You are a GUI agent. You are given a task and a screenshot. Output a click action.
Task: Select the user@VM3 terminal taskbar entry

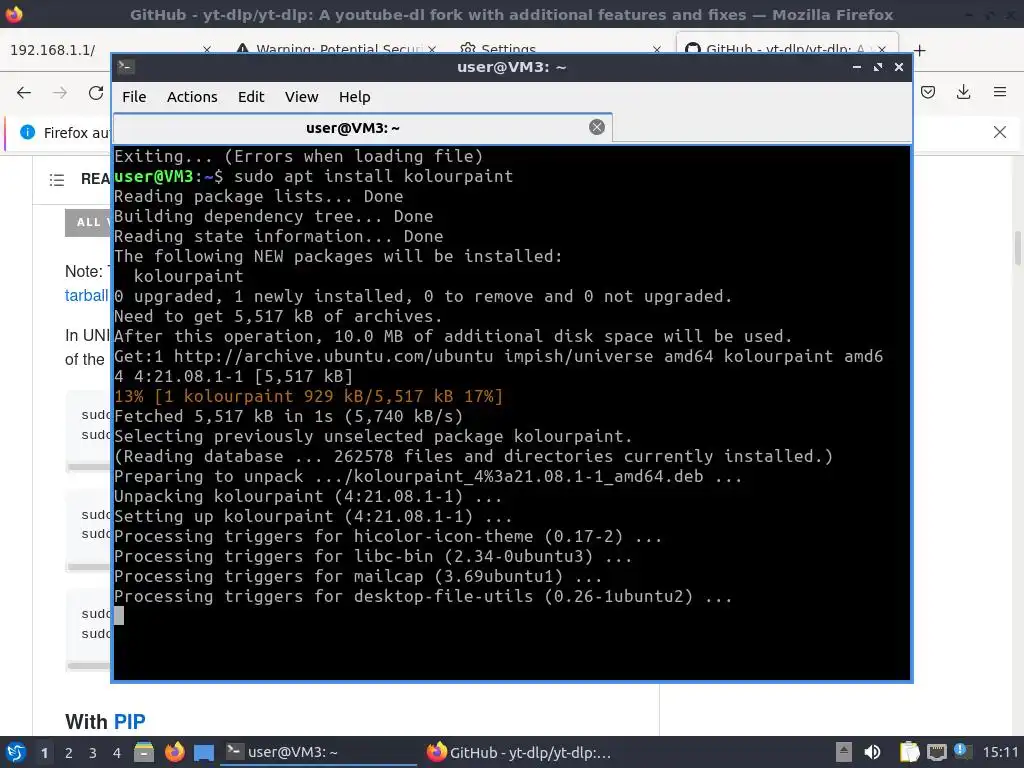tap(320, 752)
